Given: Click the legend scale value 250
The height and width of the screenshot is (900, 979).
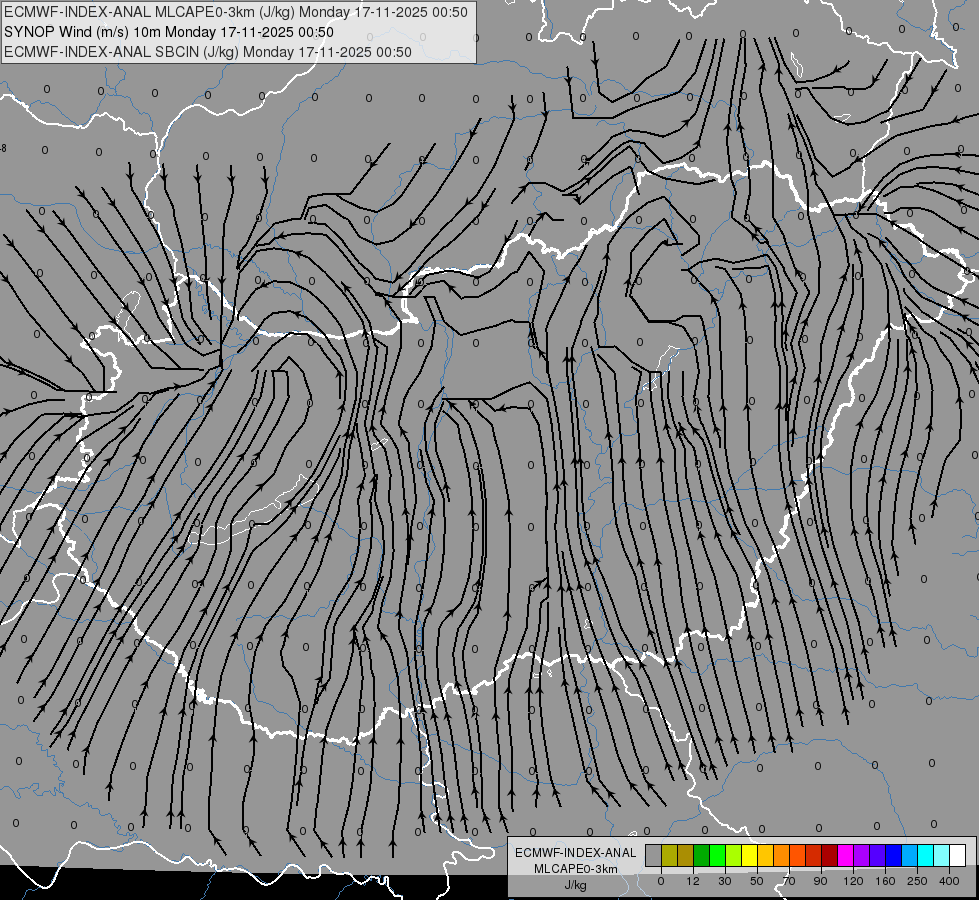Looking at the screenshot, I should click(917, 881).
